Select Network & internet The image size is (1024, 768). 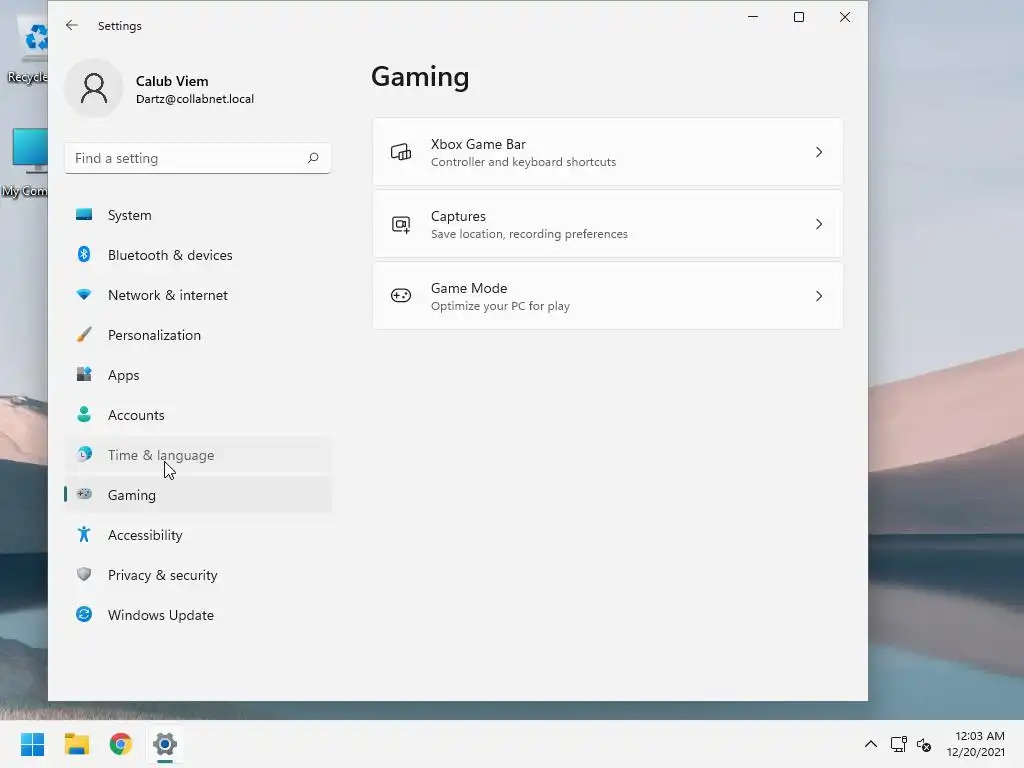(198, 295)
